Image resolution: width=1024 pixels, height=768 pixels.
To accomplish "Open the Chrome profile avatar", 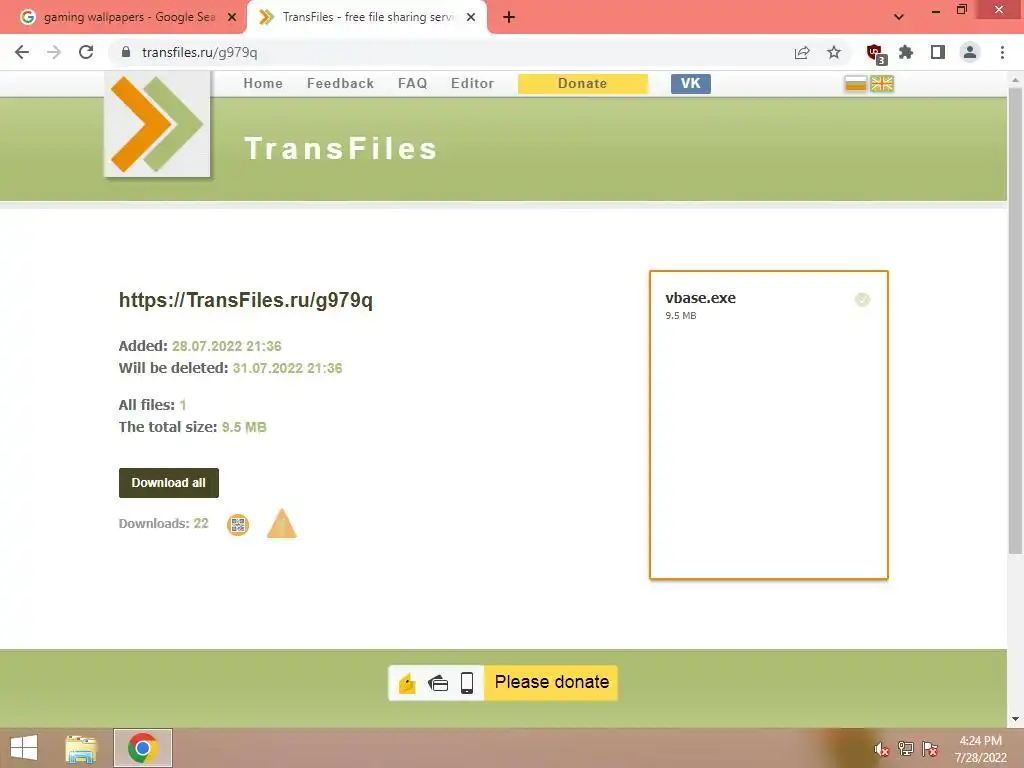I will coord(970,52).
